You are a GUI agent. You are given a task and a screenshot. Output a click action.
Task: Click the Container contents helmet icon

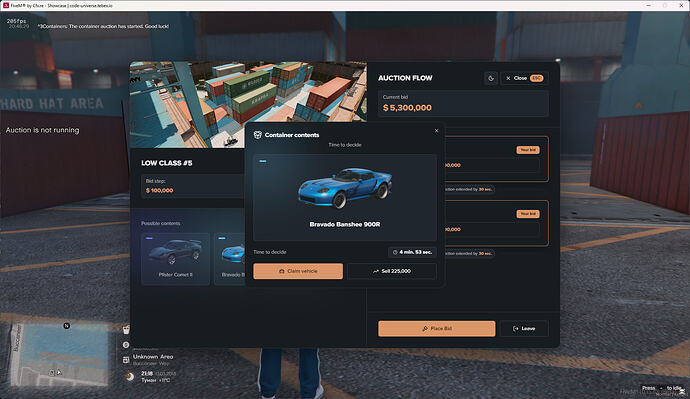(258, 135)
